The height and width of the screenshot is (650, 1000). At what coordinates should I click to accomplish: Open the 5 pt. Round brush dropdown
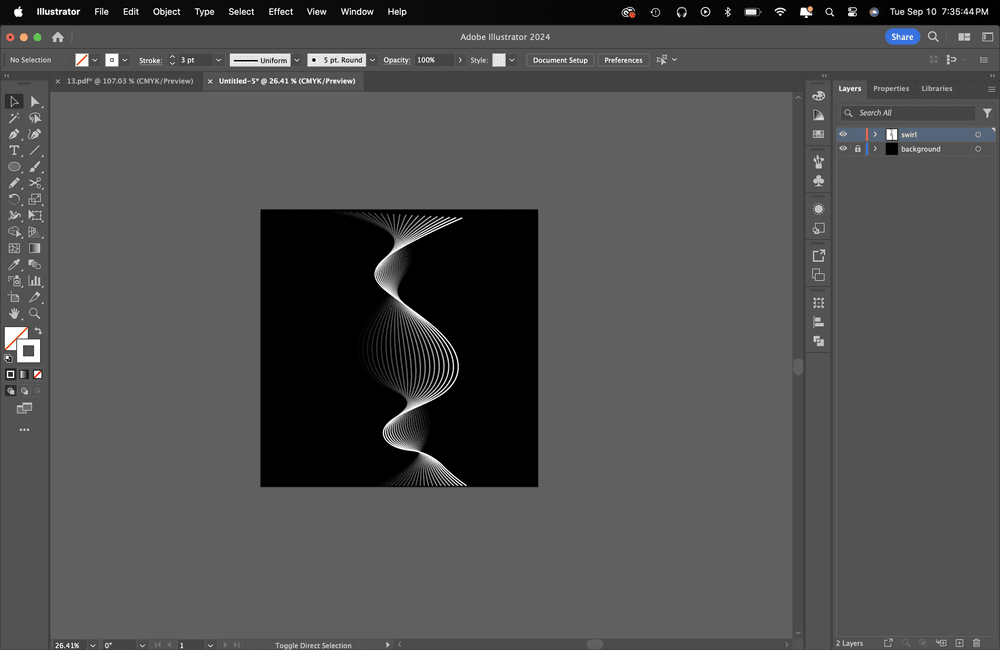372,60
